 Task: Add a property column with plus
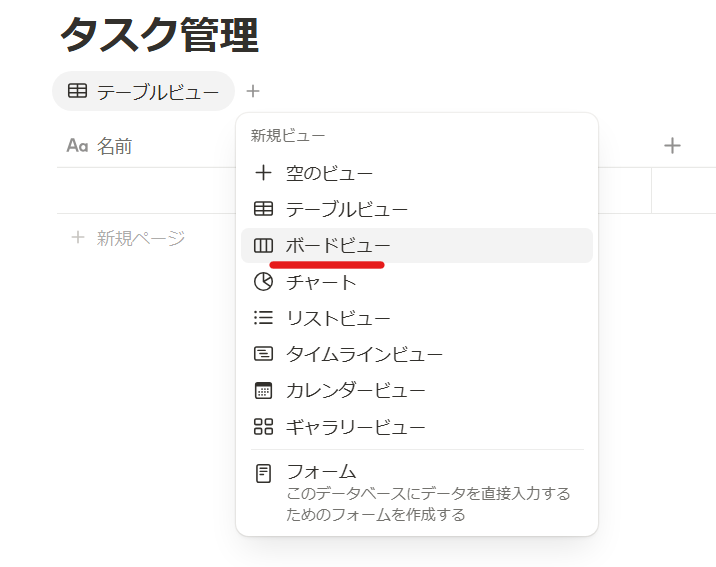672,146
